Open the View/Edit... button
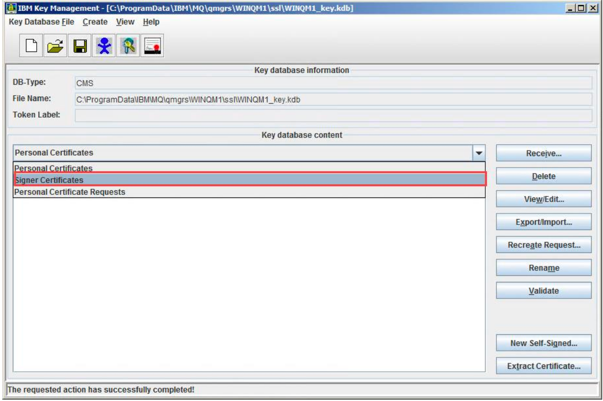This screenshot has height=401, width=603. coord(543,199)
